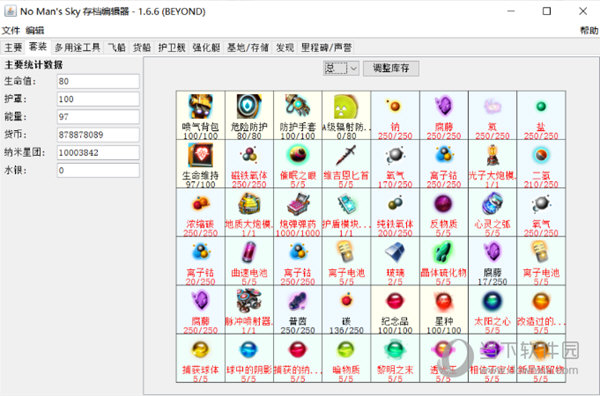Click the 腐藤 slot showing 17/250
This screenshot has height=396, width=600.
[492, 261]
